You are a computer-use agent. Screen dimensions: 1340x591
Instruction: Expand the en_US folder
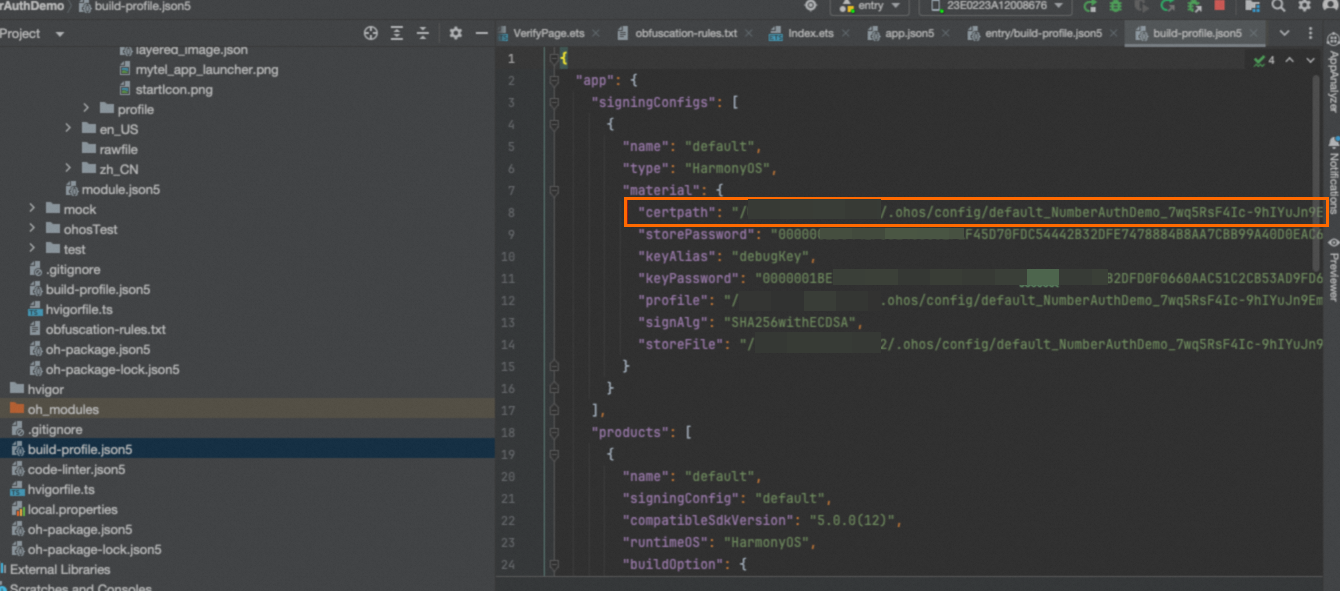68,129
